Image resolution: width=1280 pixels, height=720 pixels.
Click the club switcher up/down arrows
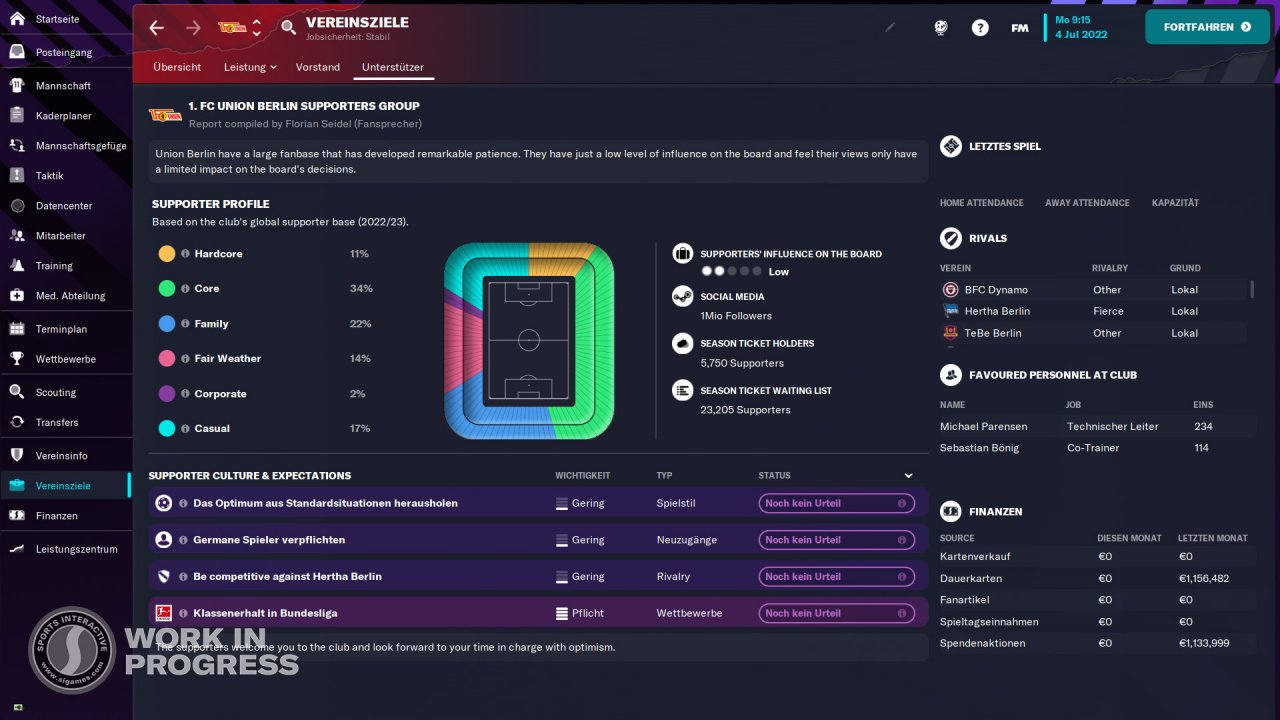[x=257, y=28]
